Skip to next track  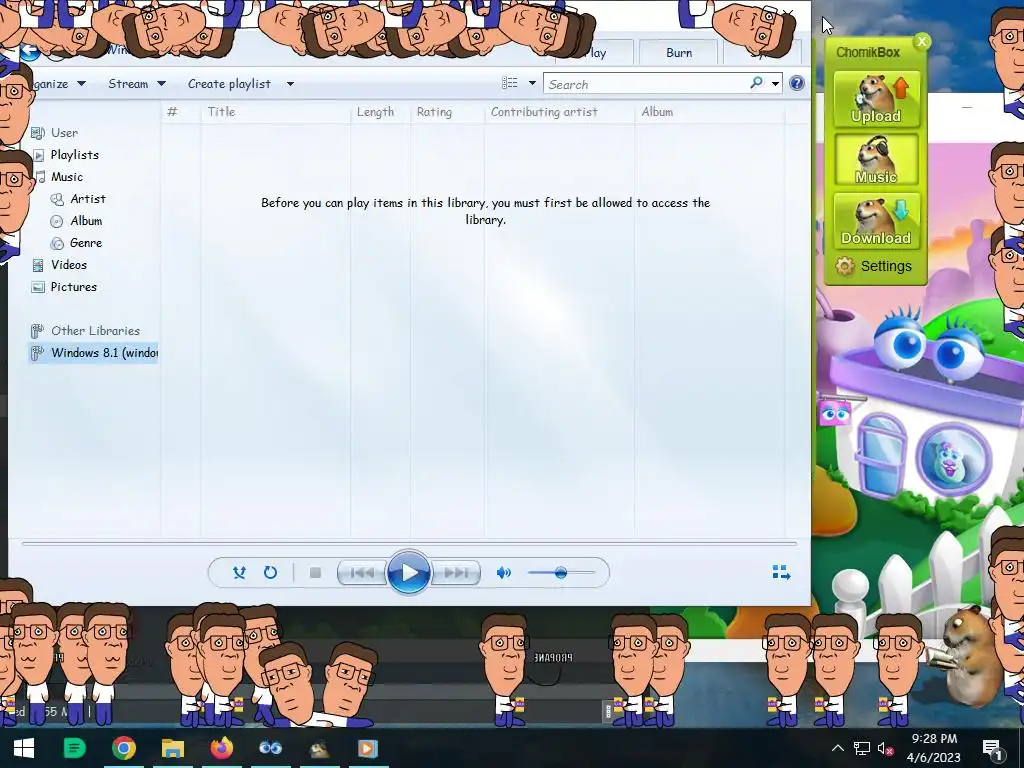[x=456, y=573]
